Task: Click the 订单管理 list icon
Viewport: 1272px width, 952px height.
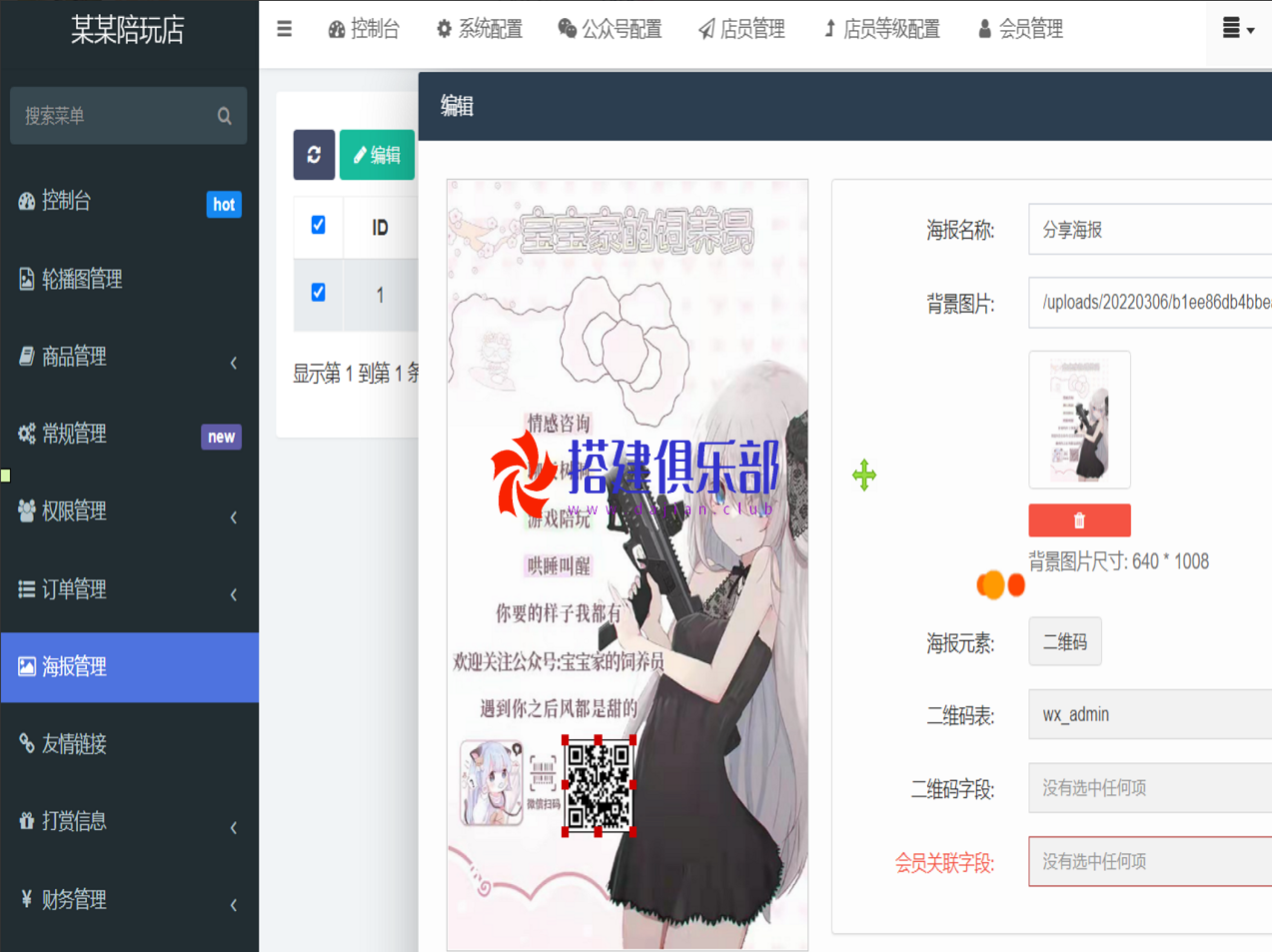Action: point(27,589)
